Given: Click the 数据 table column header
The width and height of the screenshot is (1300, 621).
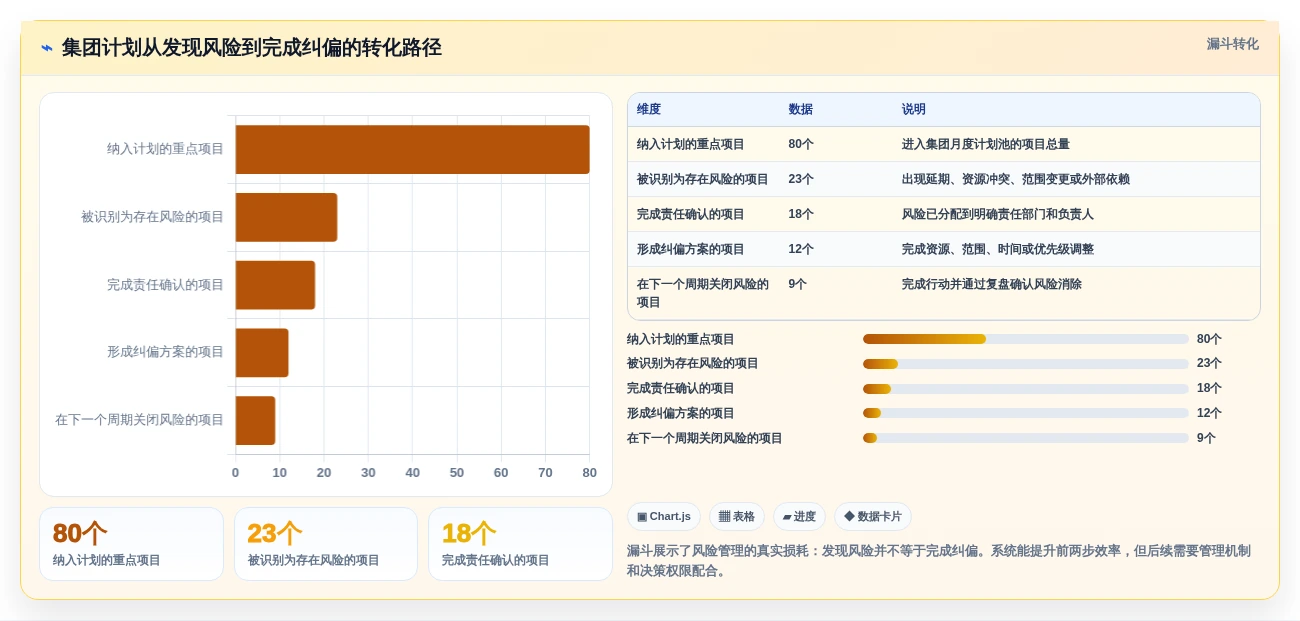Looking at the screenshot, I should [x=800, y=109].
